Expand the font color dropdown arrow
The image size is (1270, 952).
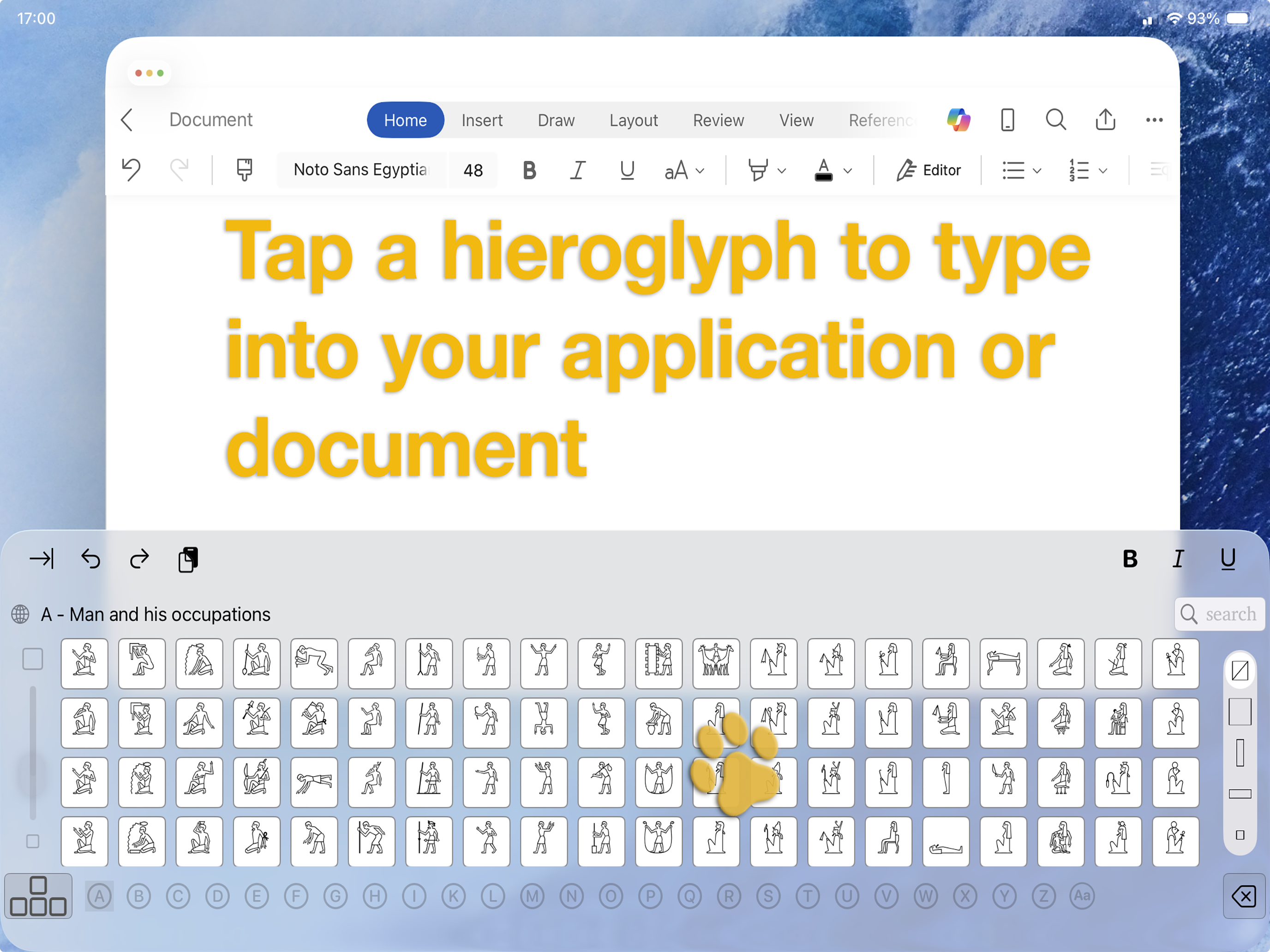tap(848, 170)
